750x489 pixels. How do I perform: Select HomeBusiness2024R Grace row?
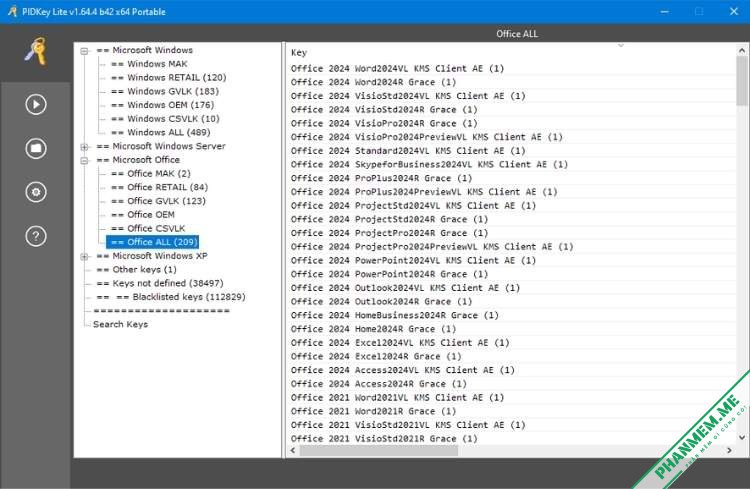pyautogui.click(x=511, y=315)
